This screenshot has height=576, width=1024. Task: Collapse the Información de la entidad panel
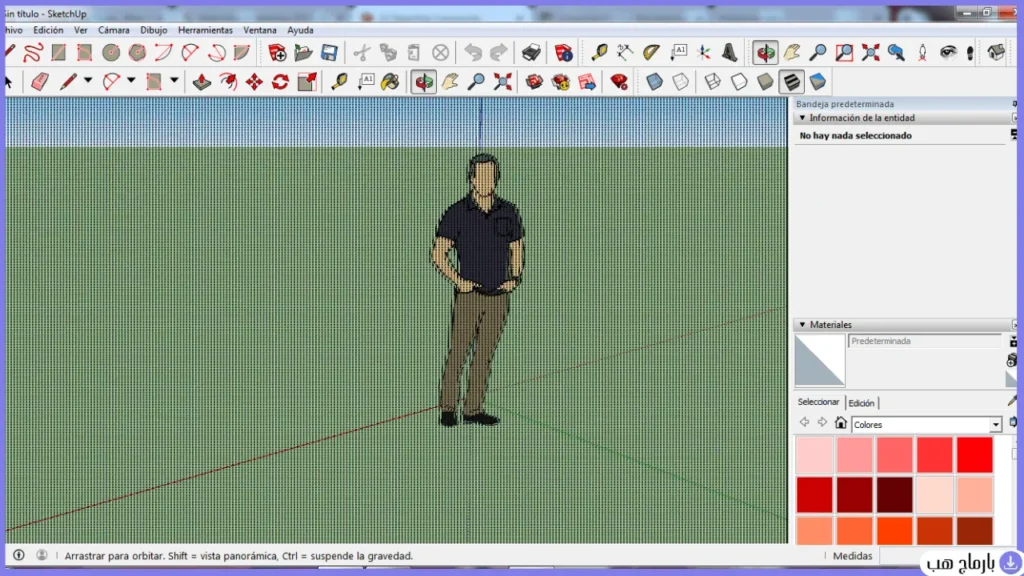pyautogui.click(x=802, y=118)
